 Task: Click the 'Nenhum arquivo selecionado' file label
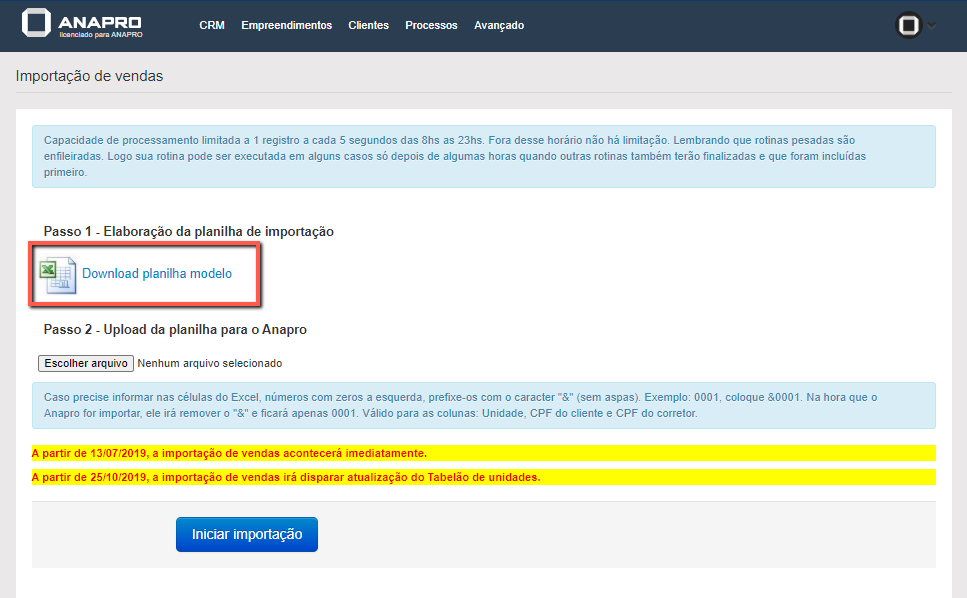point(210,363)
